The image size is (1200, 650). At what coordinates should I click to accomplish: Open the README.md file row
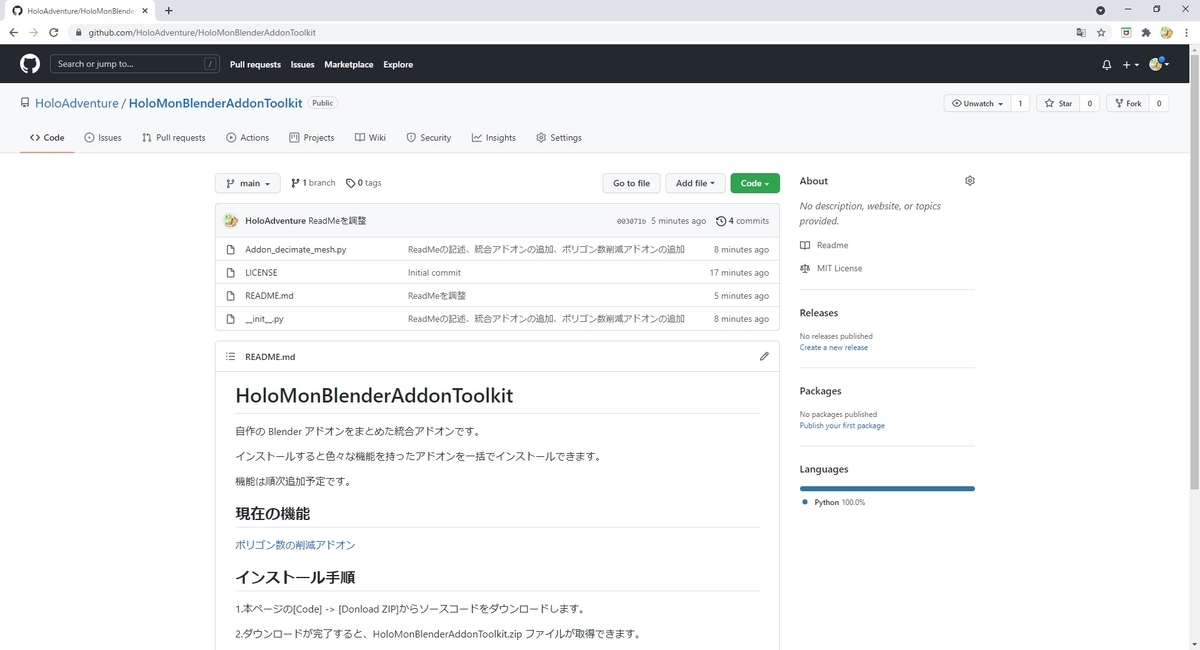269,296
